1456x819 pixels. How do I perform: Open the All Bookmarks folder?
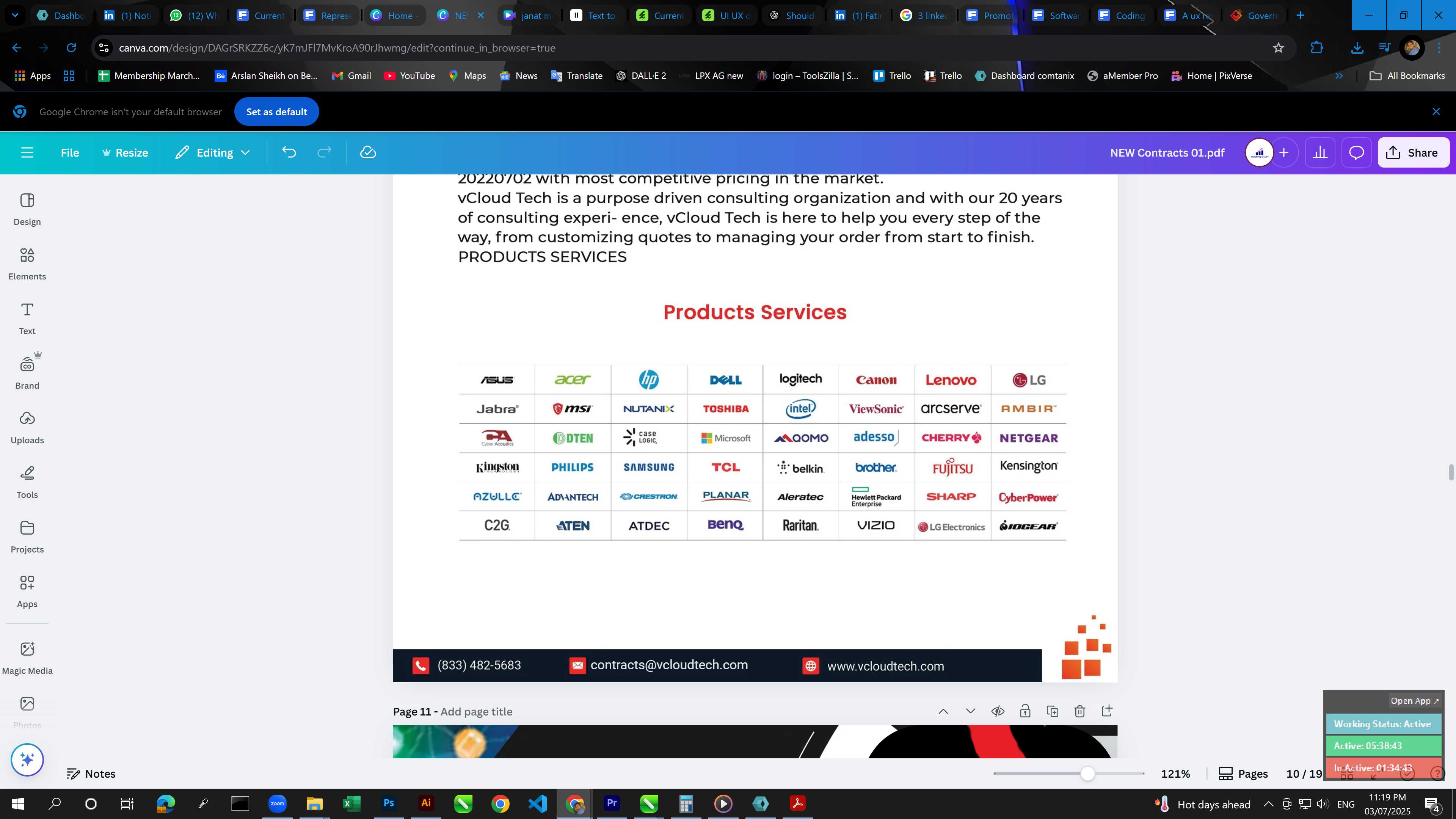pos(1407,76)
